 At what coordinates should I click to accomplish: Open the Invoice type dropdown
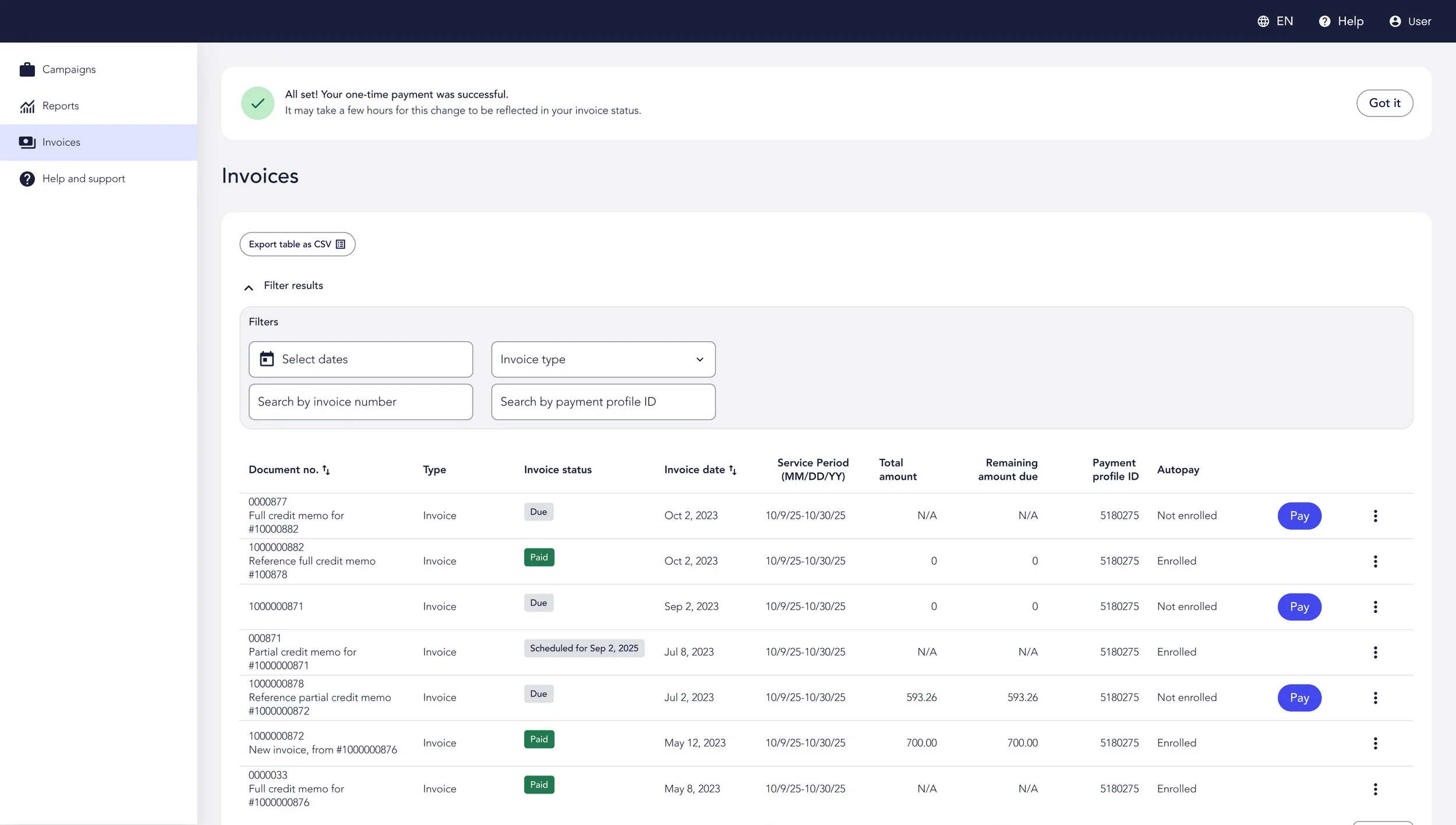(603, 359)
